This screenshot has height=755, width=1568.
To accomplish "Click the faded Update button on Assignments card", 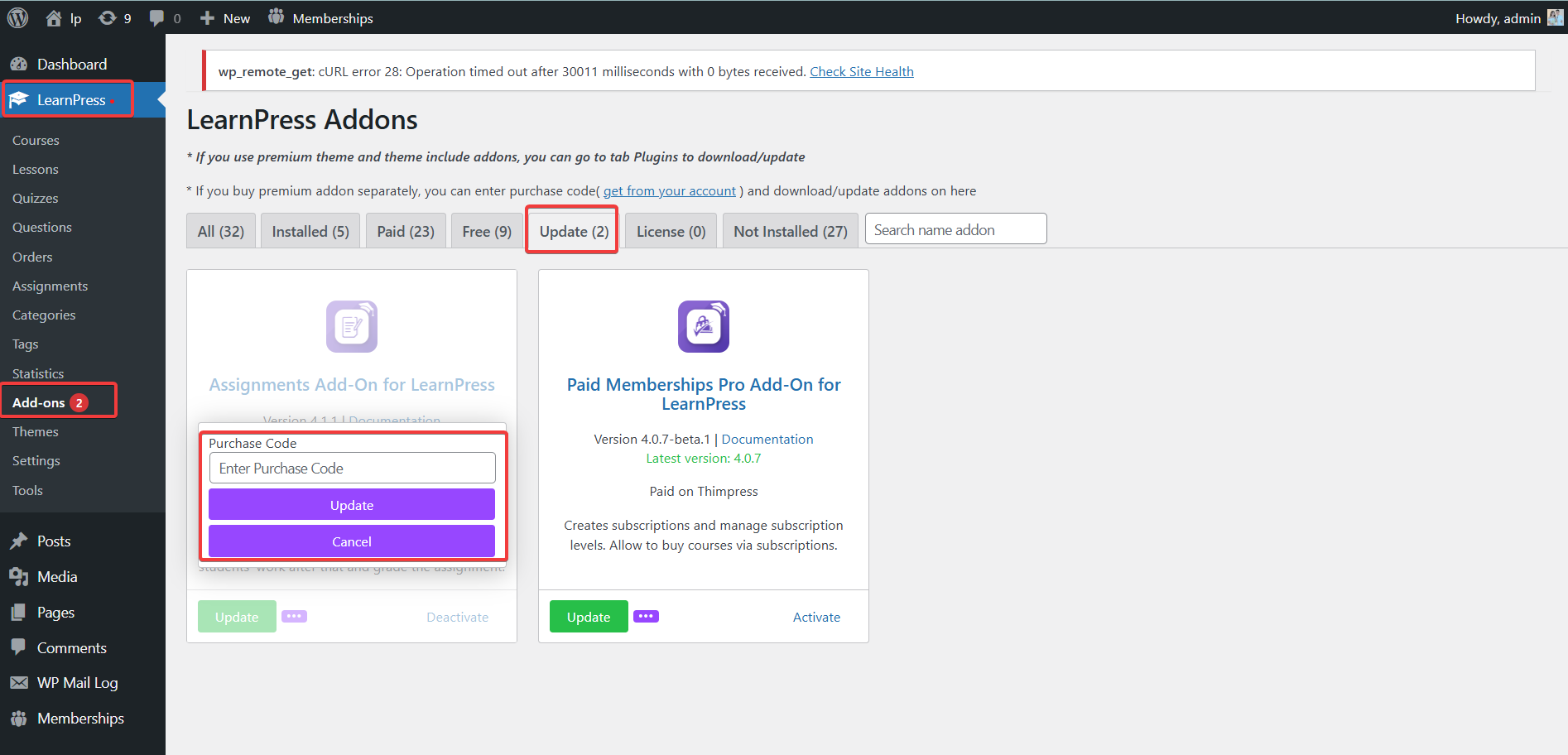I will tap(237, 616).
